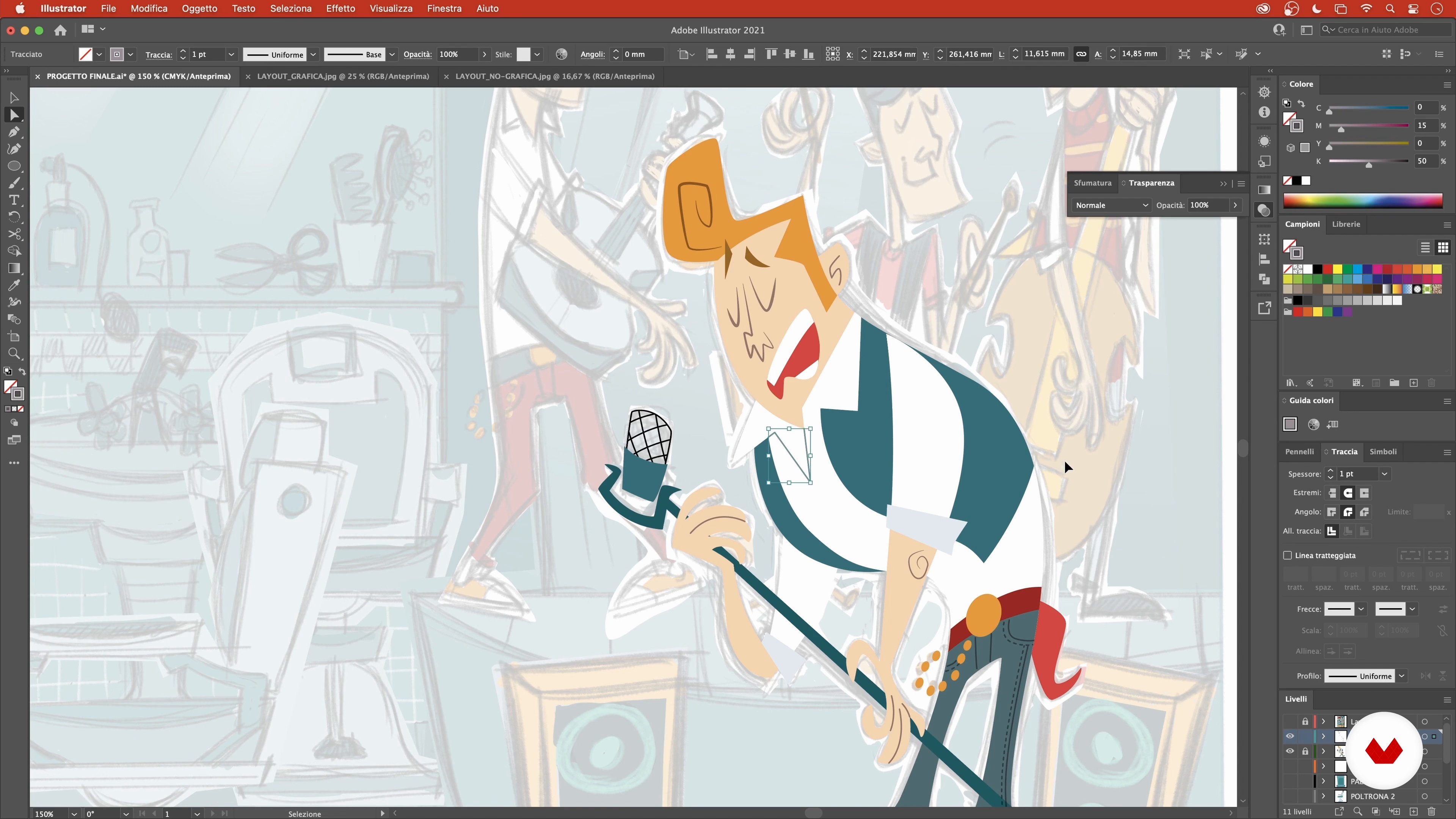Select the Gradient tool
1456x819 pixels.
click(x=14, y=268)
